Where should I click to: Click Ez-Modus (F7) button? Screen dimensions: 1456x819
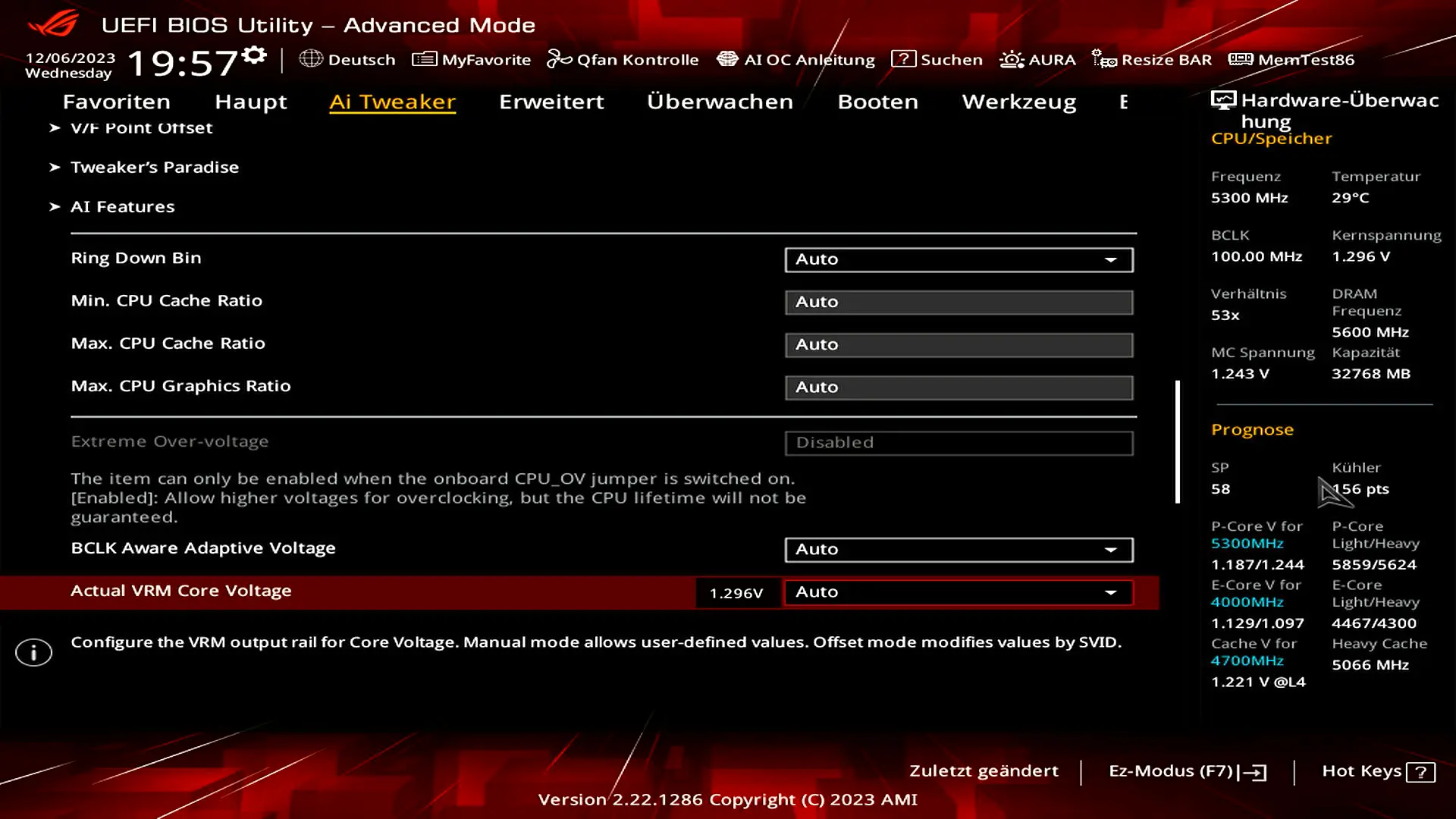pos(1187,771)
